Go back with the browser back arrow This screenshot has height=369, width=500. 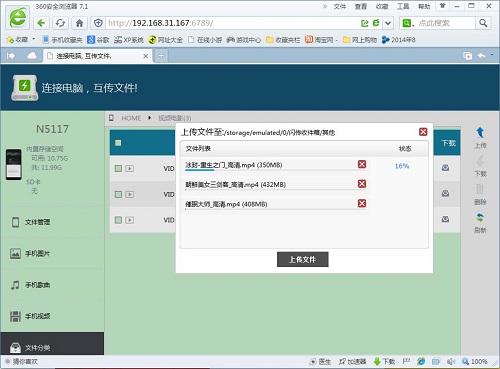pos(41,23)
